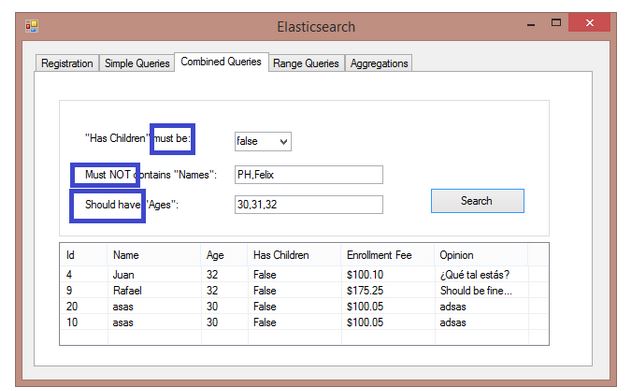Viewport: 625px width, 391px height.
Task: Click the Enrollment Fee column header
Action: (x=388, y=255)
